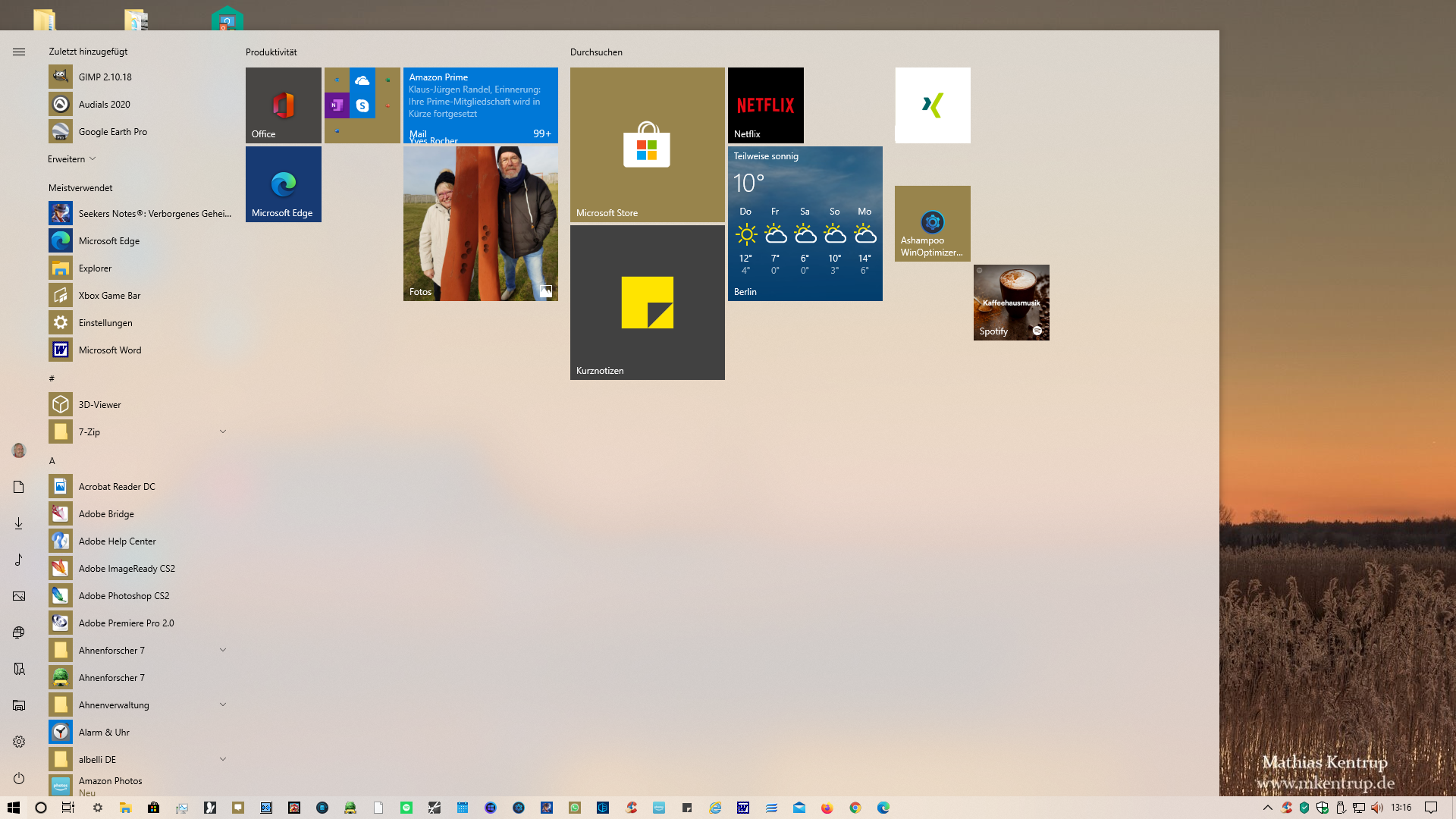Launch the Microsoft Edge tile
The height and width of the screenshot is (819, 1456).
[x=284, y=184]
